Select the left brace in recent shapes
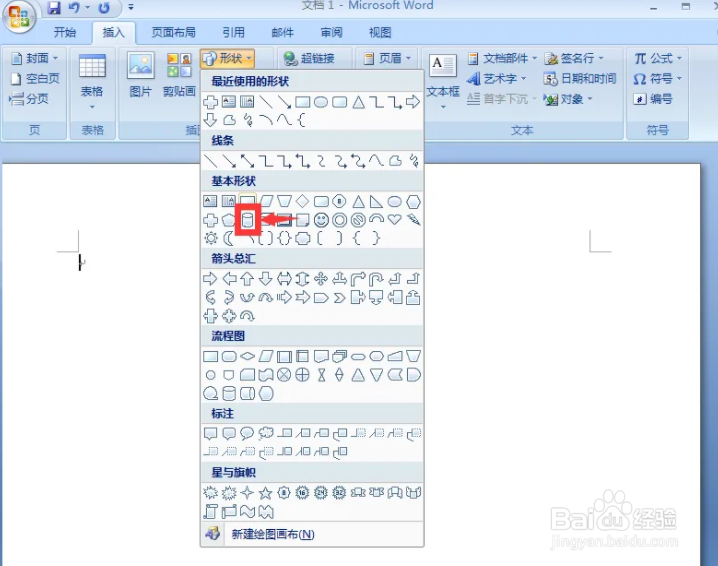This screenshot has height=566, width=718. click(301, 120)
